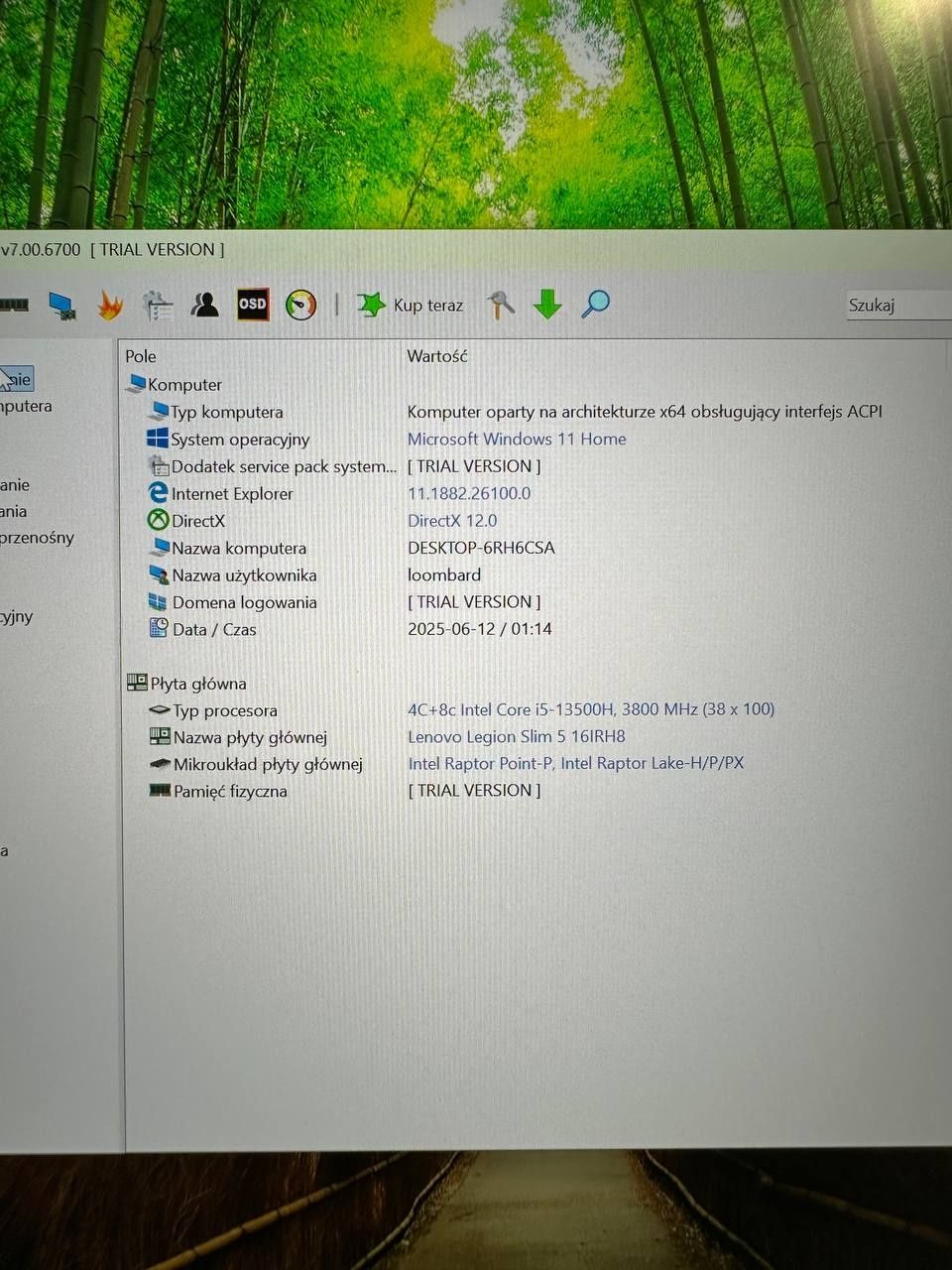Click the icon beside Domena logowania
Image resolution: width=952 pixels, height=1270 pixels.
(x=158, y=601)
